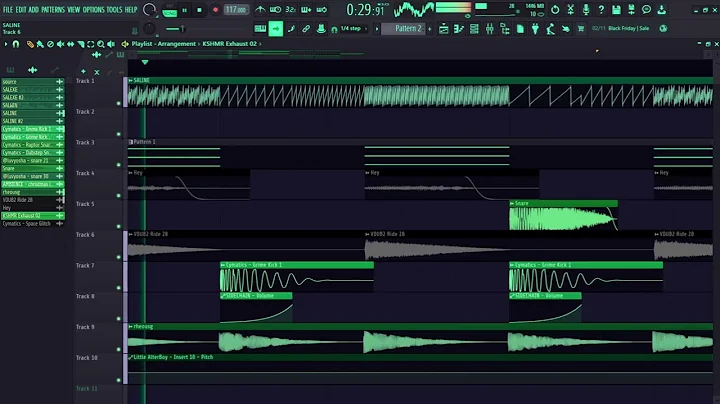
Task: Open the Pattern 2 selector
Action: click(x=403, y=28)
